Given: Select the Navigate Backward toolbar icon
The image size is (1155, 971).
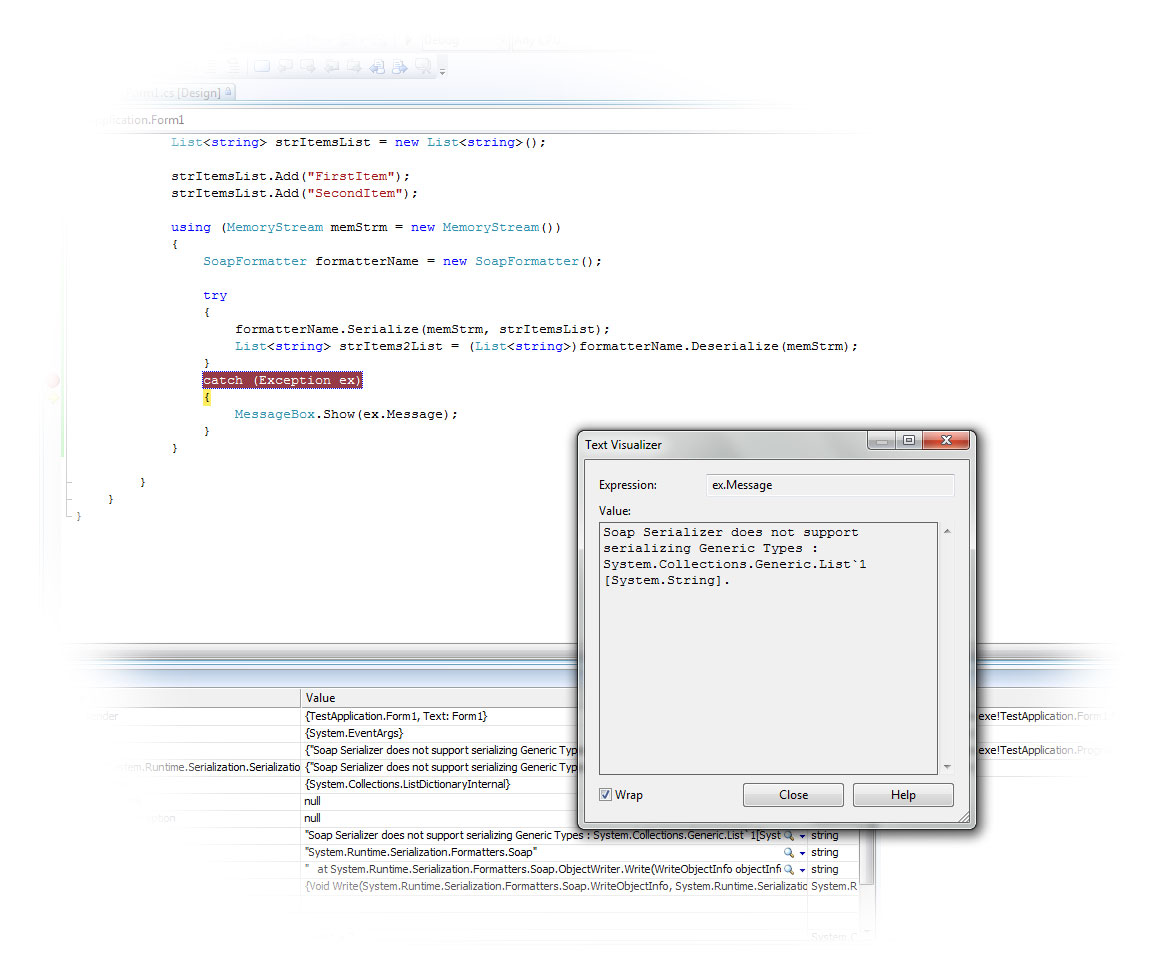Looking at the screenshot, I should point(378,66).
